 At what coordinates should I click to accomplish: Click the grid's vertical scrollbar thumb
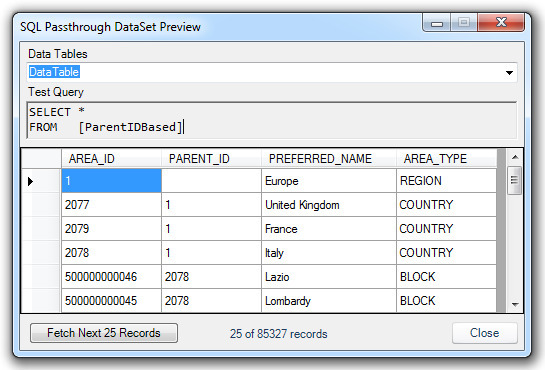[514, 180]
